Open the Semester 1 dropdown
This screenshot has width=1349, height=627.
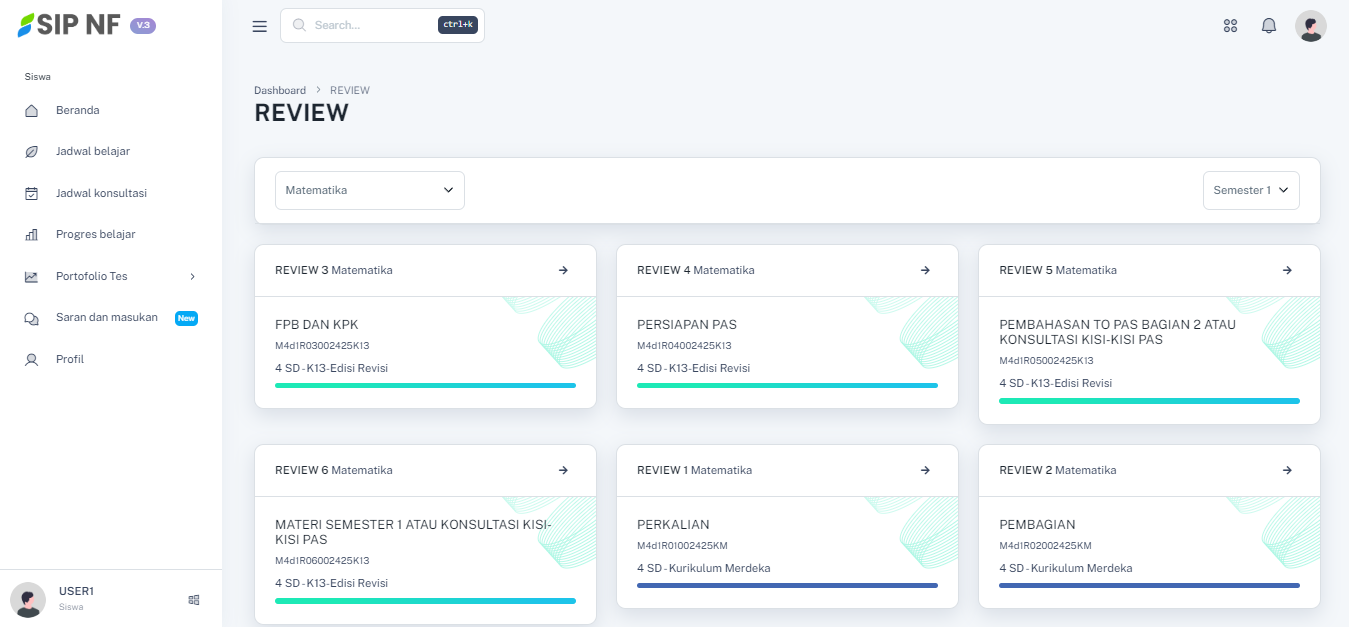(1250, 190)
